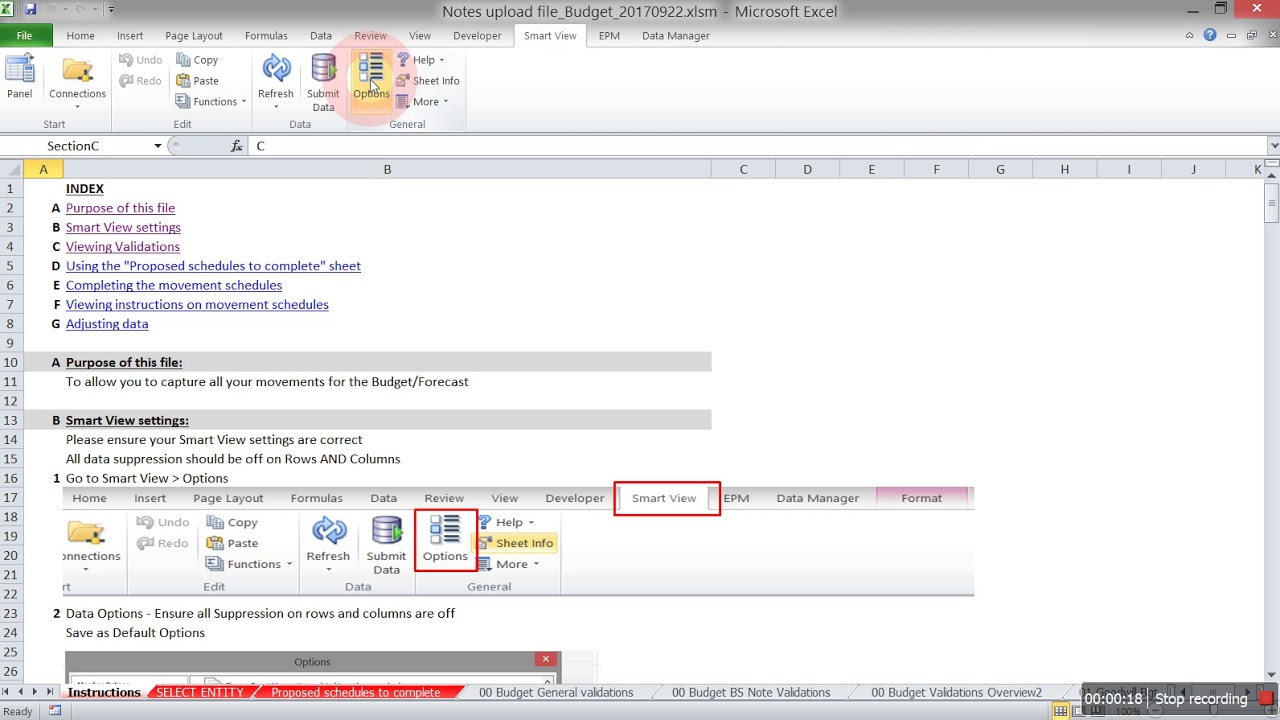1280x720 pixels.
Task: Select column C header
Action: 743,170
